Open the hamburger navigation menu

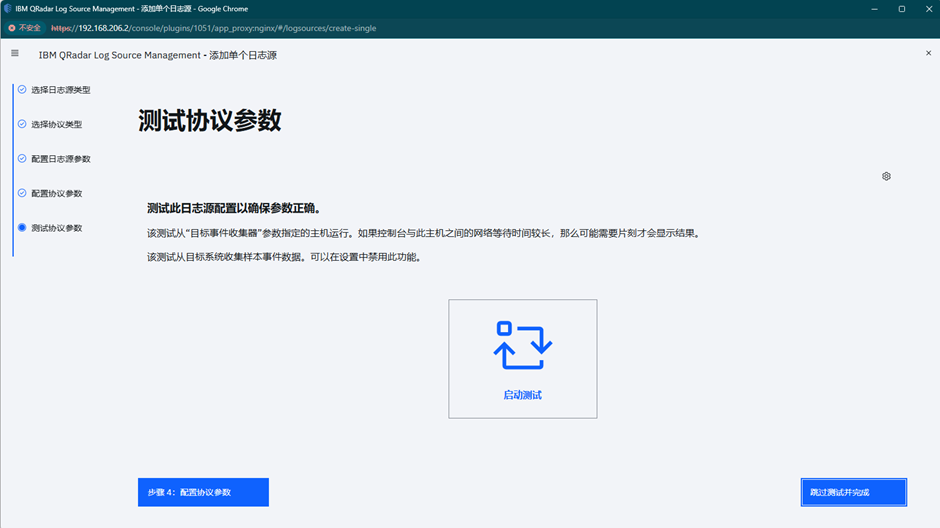click(15, 54)
